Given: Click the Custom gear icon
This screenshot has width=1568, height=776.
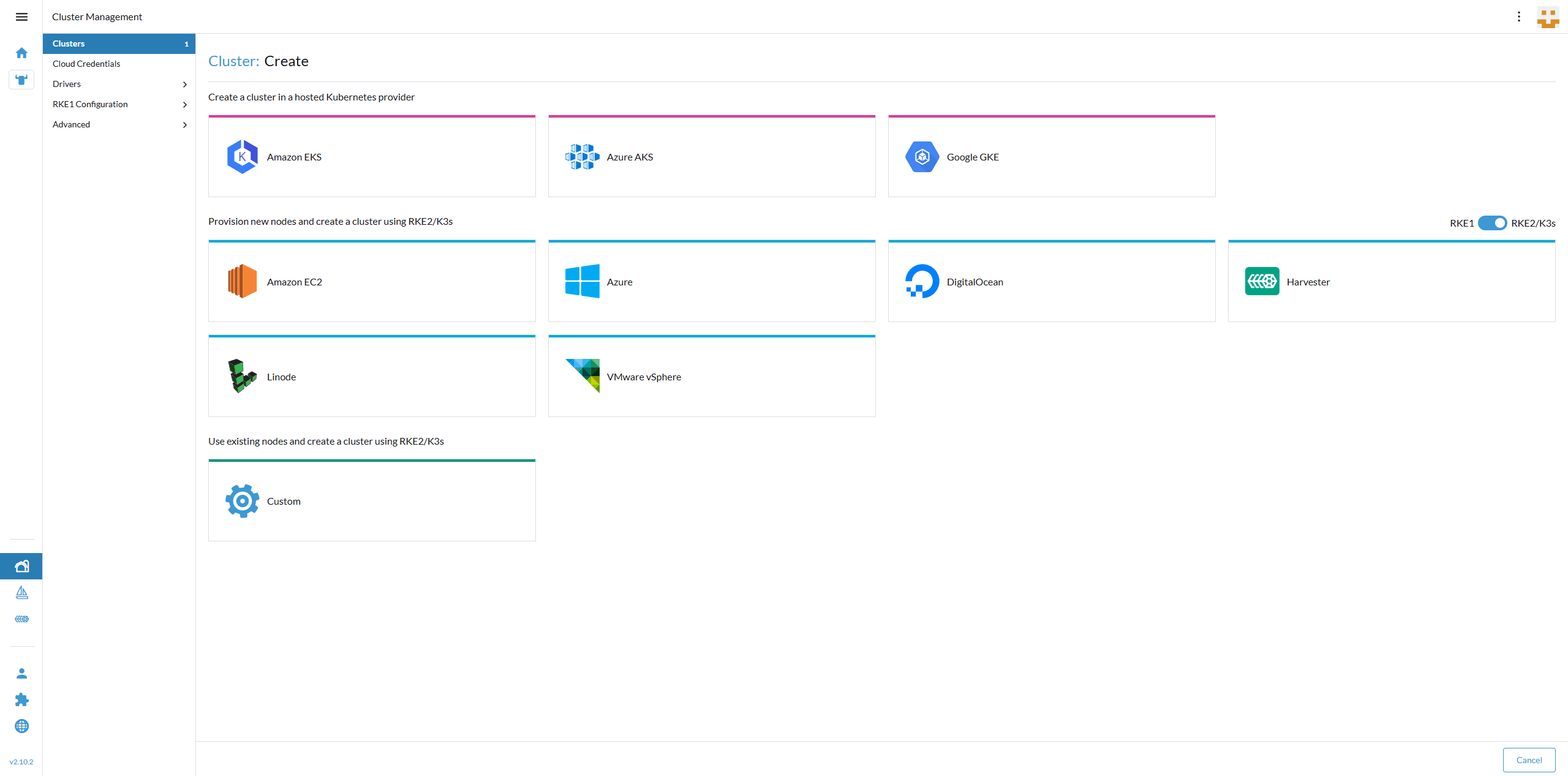Looking at the screenshot, I should click(x=243, y=501).
